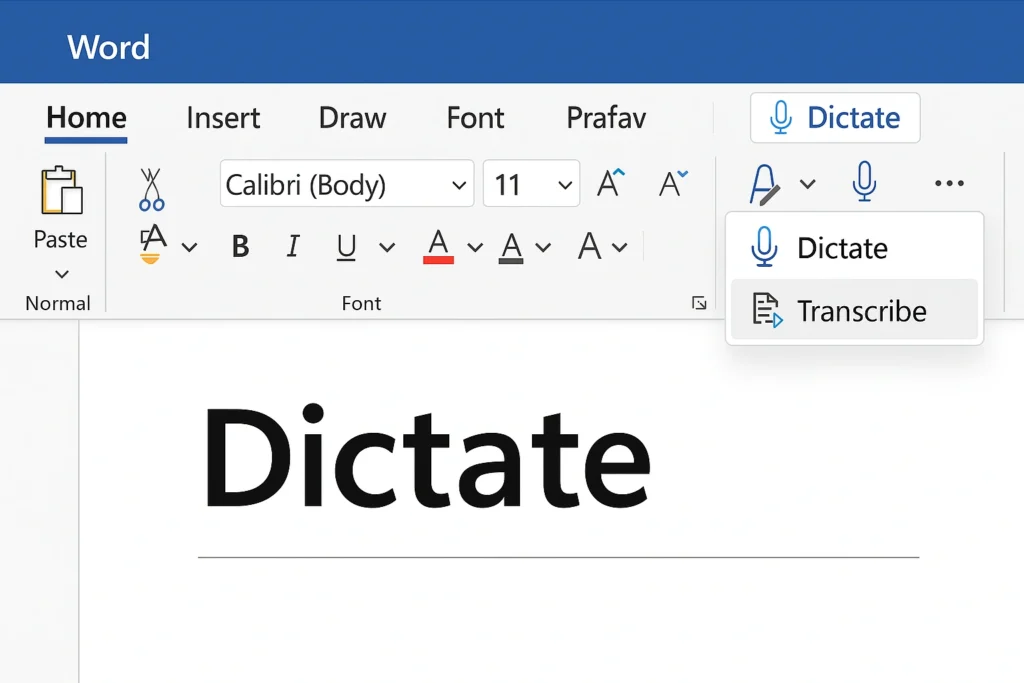Switch to the Insert tab
Image resolution: width=1024 pixels, height=683 pixels.
coord(223,118)
